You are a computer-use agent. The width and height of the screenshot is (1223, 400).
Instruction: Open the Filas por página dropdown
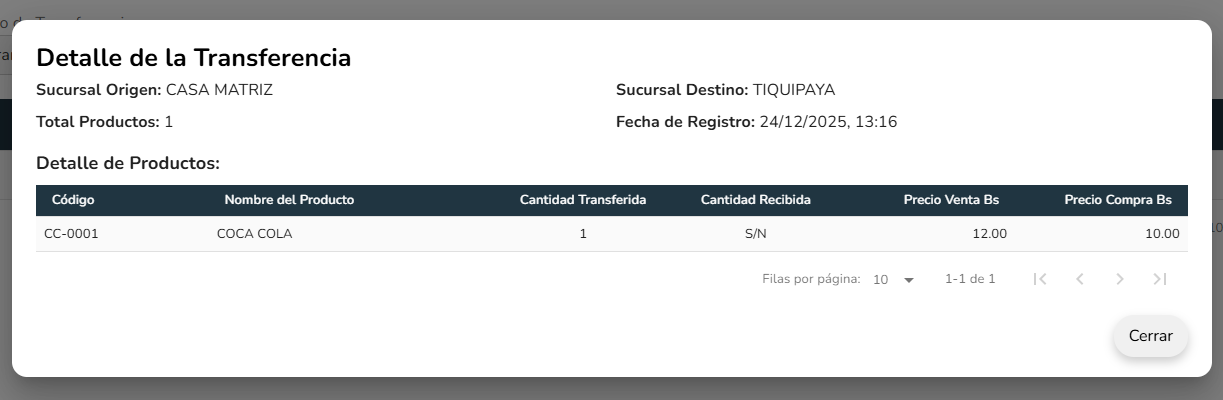pyautogui.click(x=894, y=280)
